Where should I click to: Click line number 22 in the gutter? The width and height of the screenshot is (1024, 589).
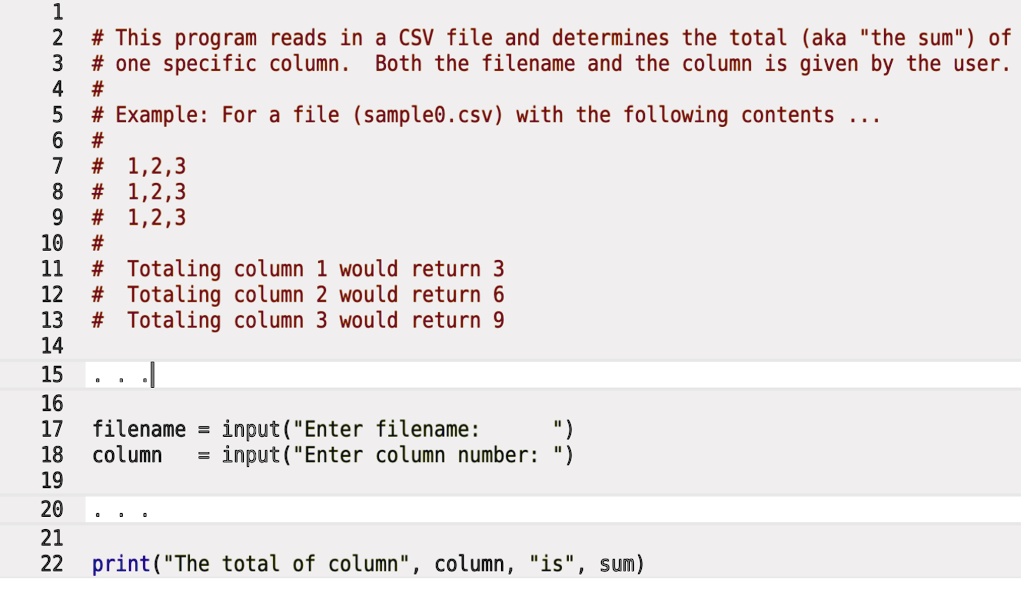click(52, 564)
